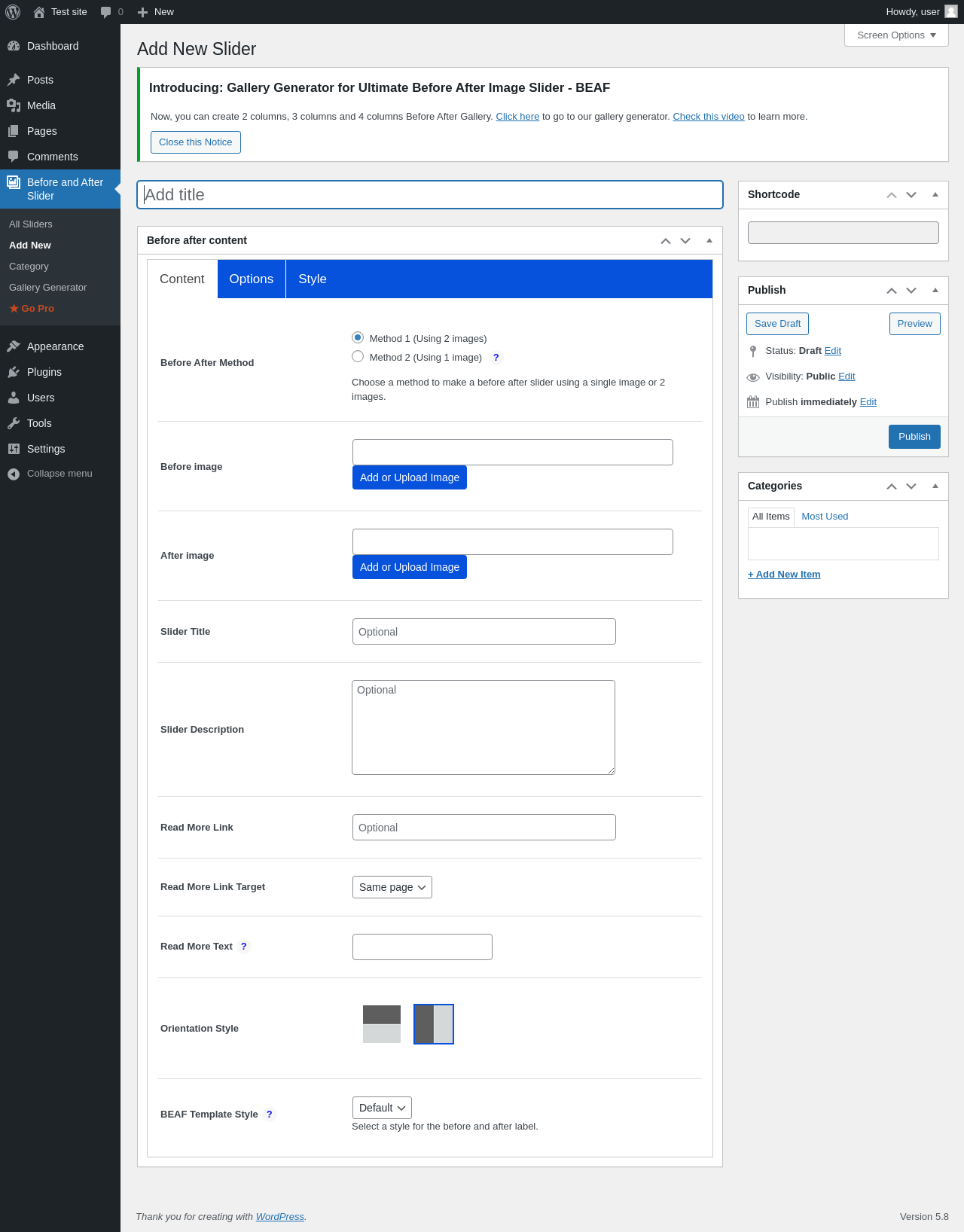The height and width of the screenshot is (1232, 964).
Task: Click the Before and After Slider icon
Action: click(14, 182)
